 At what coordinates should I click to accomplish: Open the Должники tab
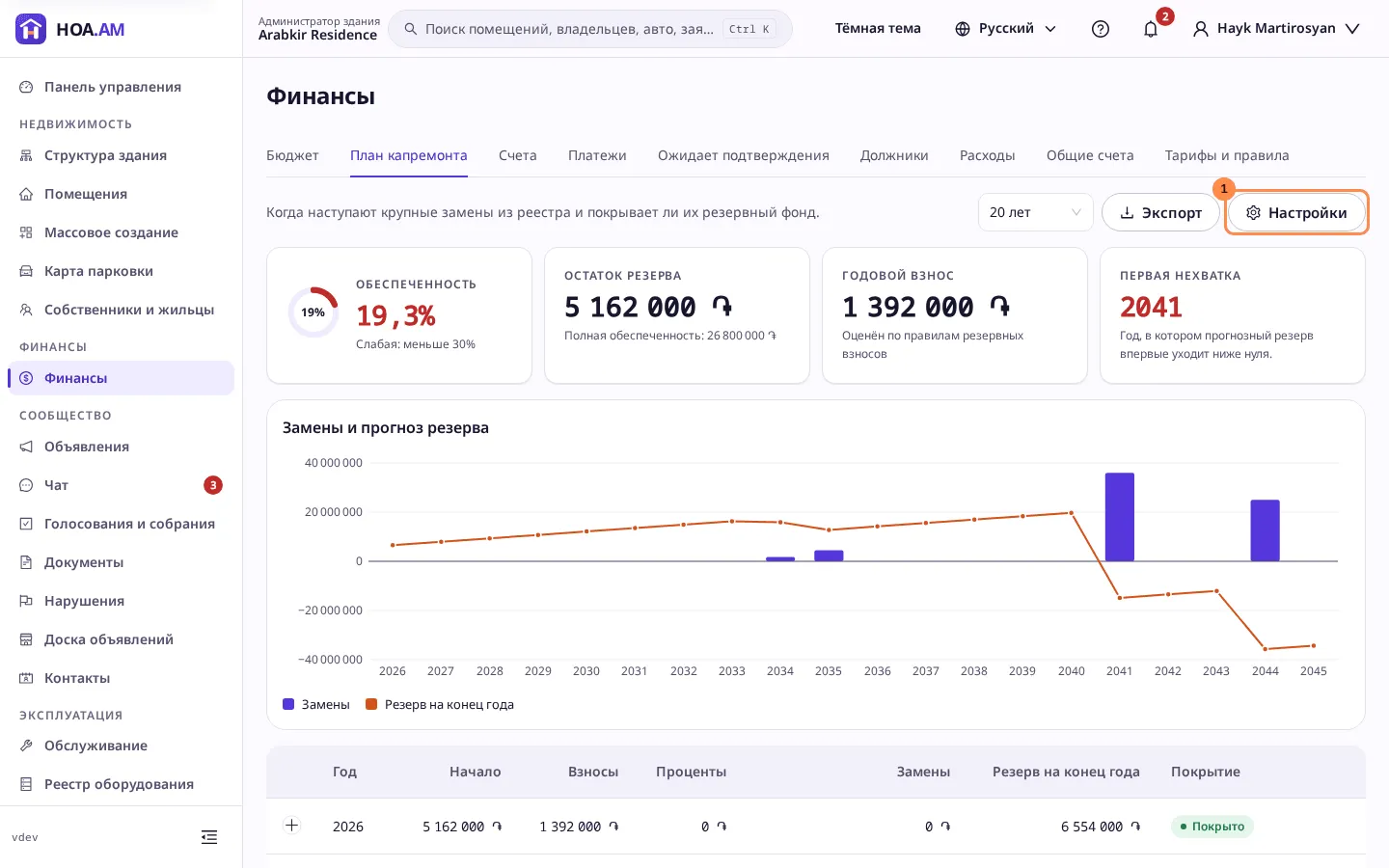[894, 155]
